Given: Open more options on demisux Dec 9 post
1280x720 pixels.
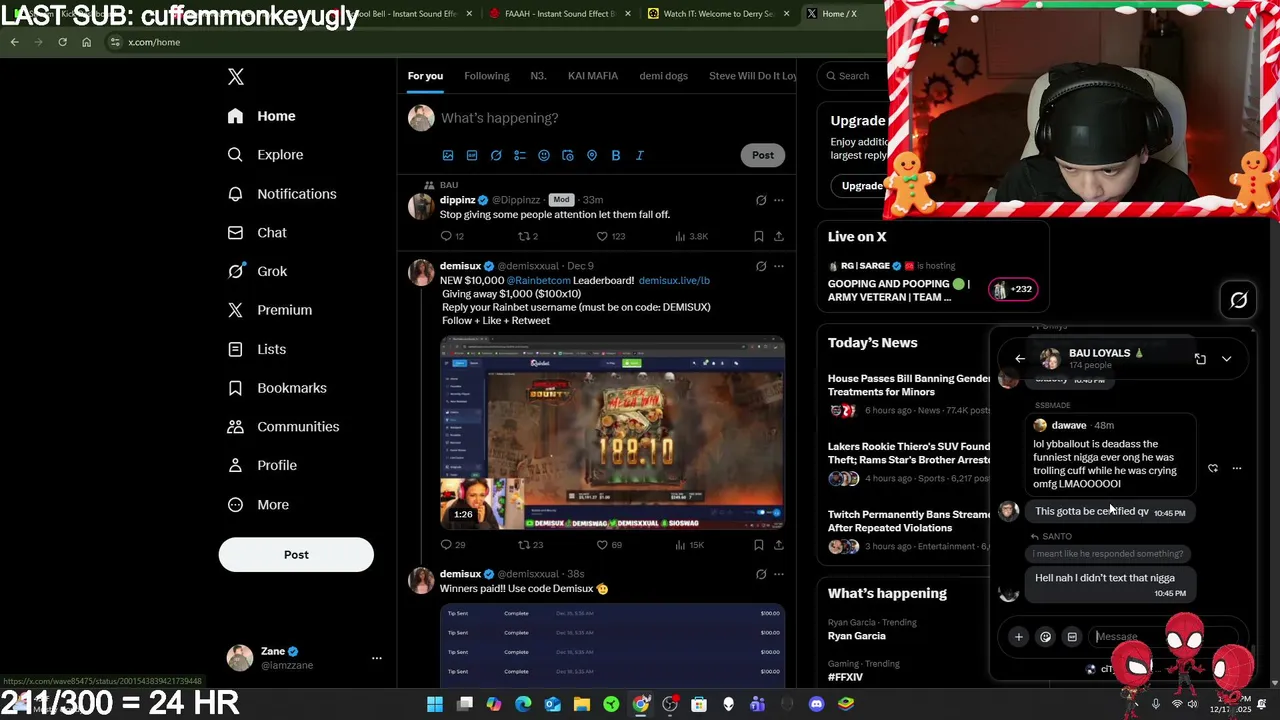Looking at the screenshot, I should (779, 266).
